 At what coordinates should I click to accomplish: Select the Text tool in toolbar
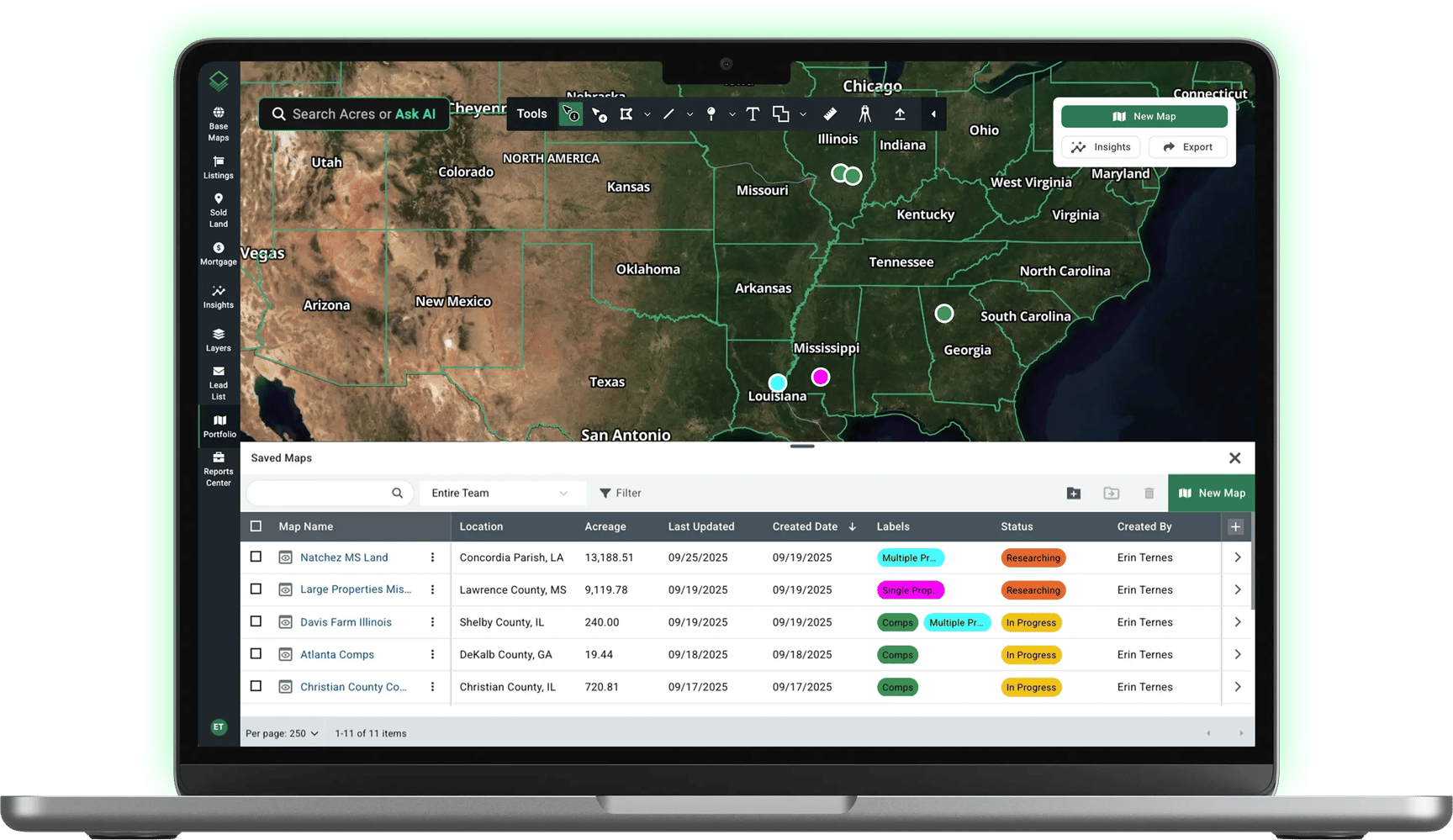[x=753, y=114]
